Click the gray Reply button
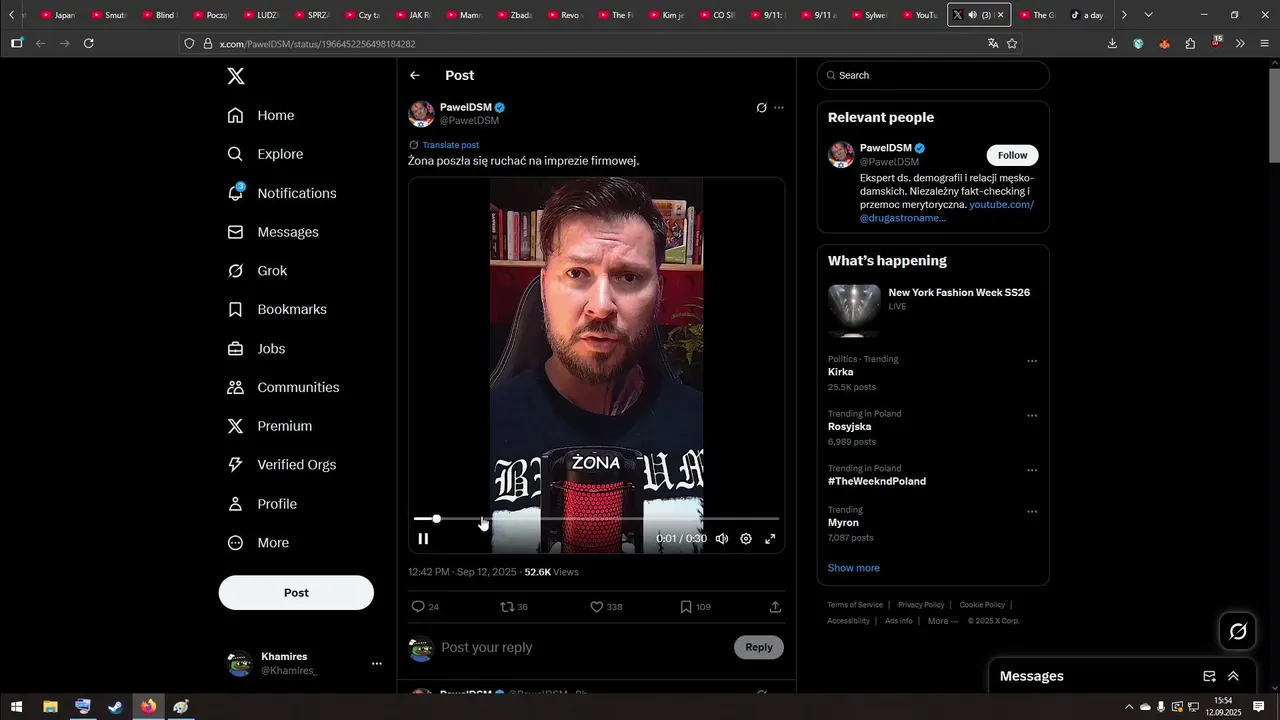The height and width of the screenshot is (720, 1280). [x=759, y=647]
